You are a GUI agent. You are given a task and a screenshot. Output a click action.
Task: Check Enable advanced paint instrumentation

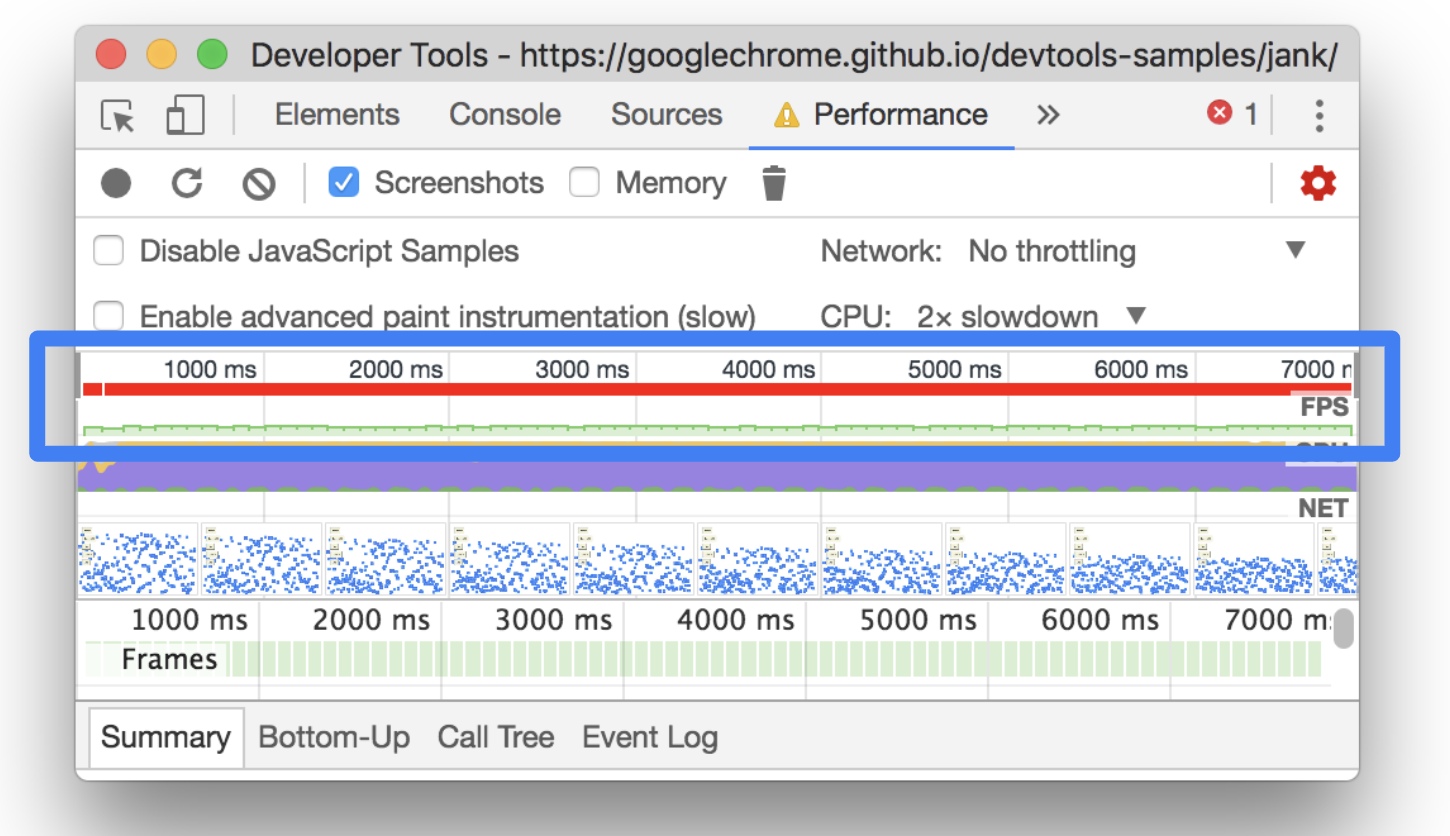pyautogui.click(x=108, y=317)
